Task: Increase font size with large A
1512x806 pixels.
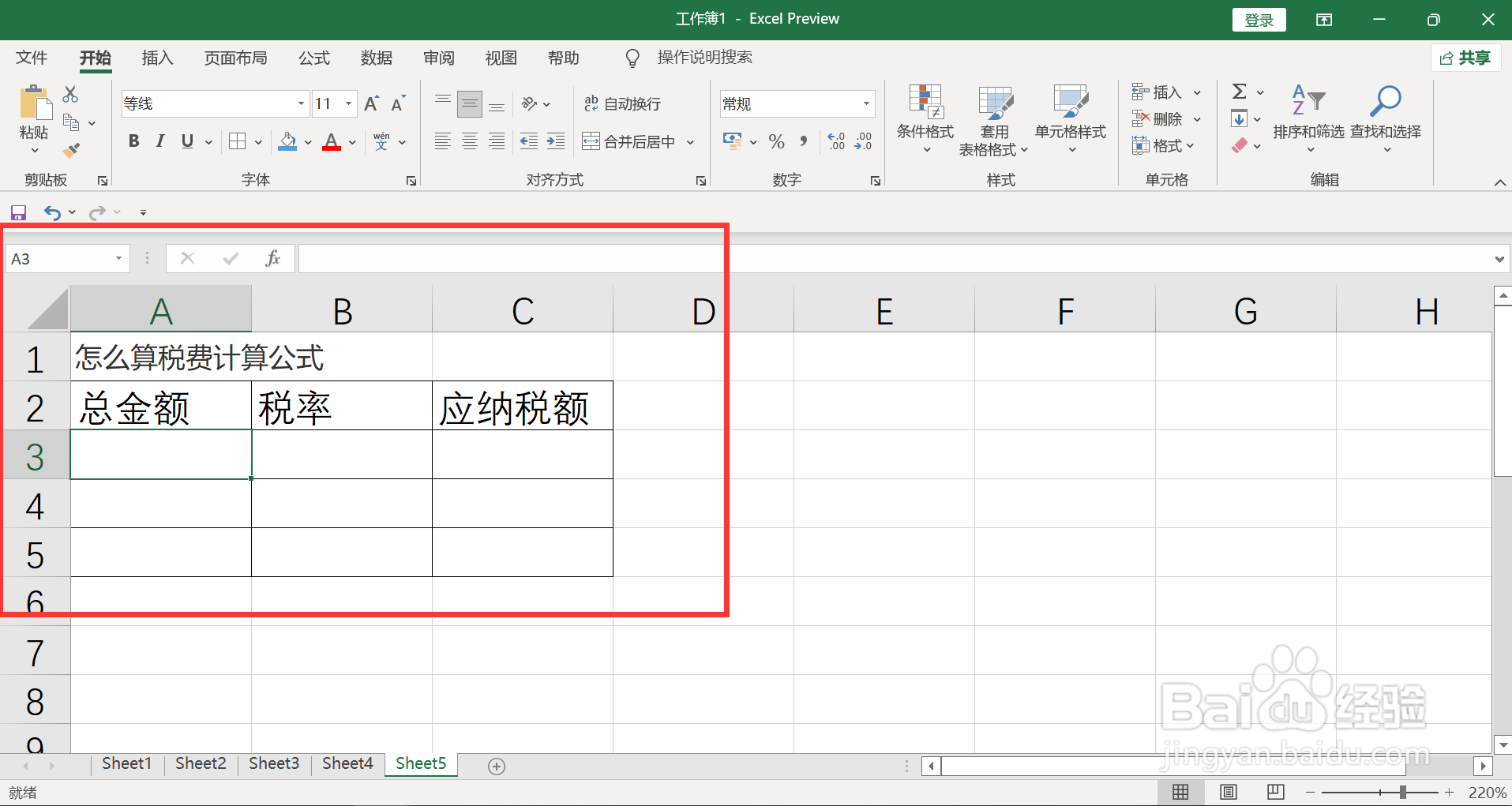Action: pyautogui.click(x=372, y=103)
